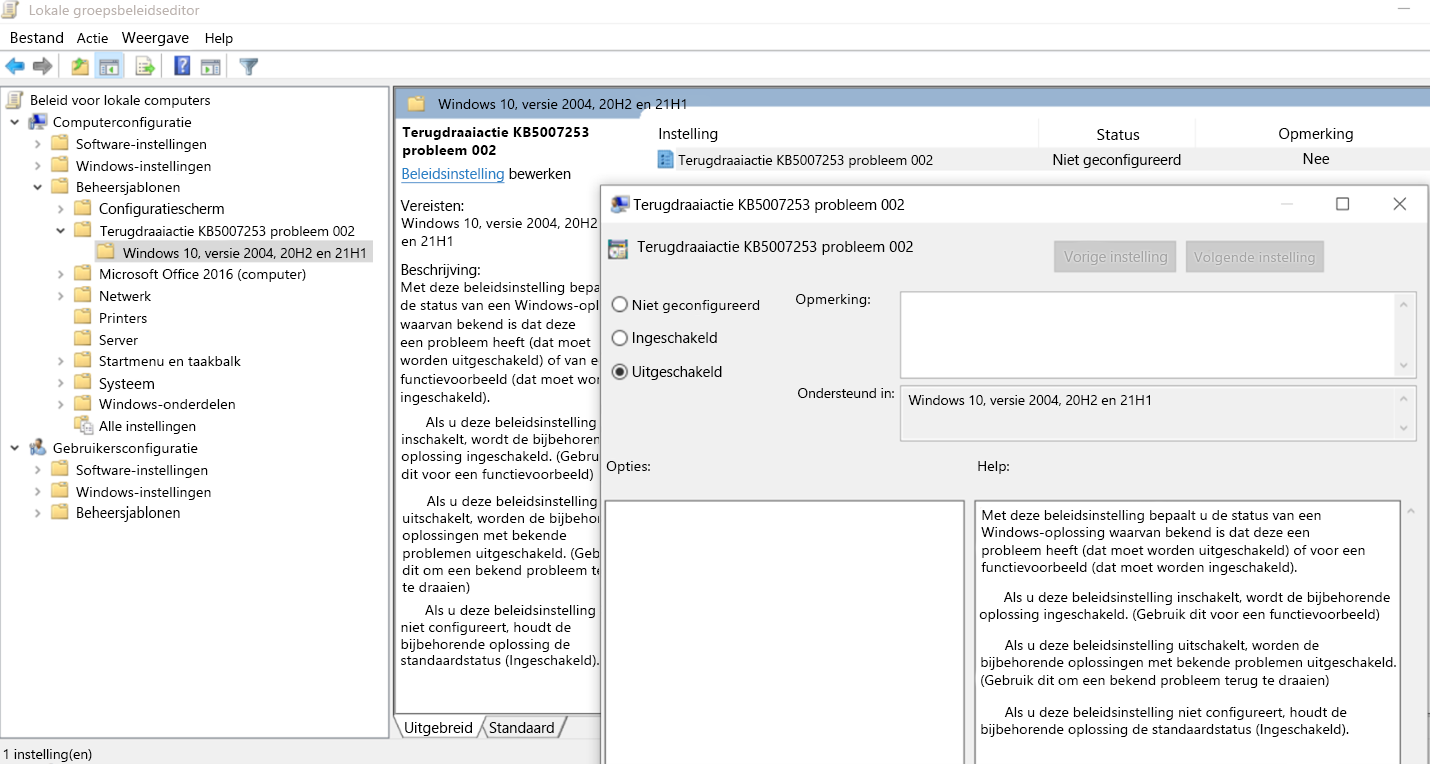The image size is (1430, 764).
Task: Click the Help panel scroll-up arrow
Action: coord(1411,511)
